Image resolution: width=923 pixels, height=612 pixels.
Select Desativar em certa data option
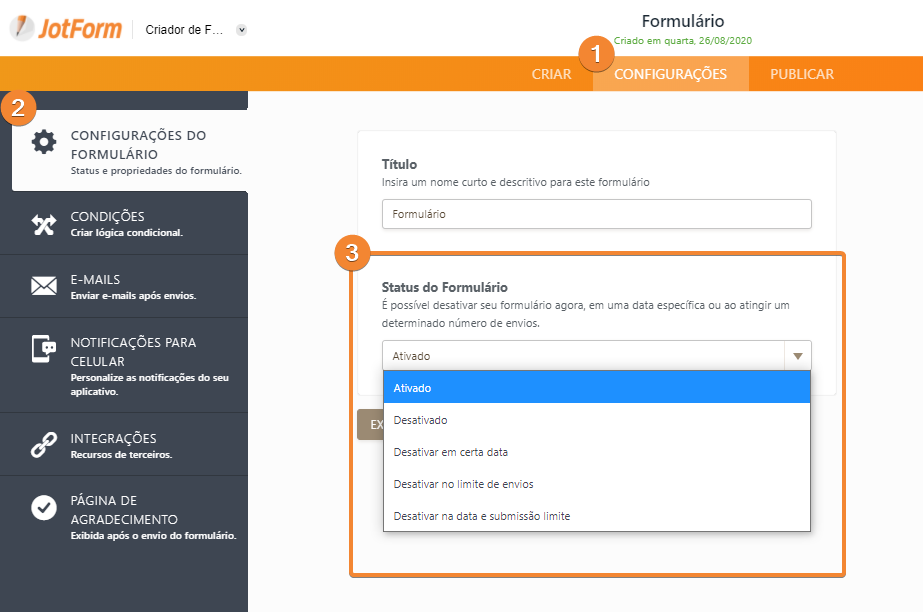596,452
